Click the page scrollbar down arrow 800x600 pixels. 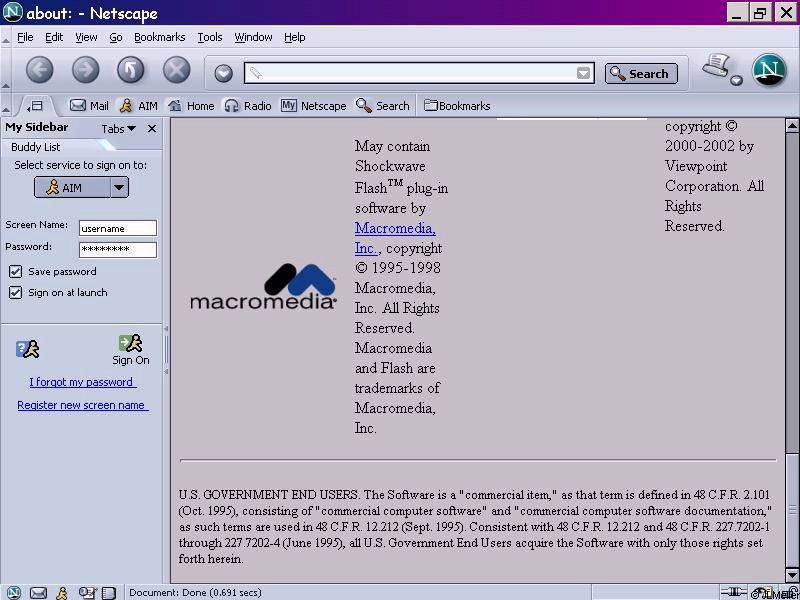coord(792,576)
